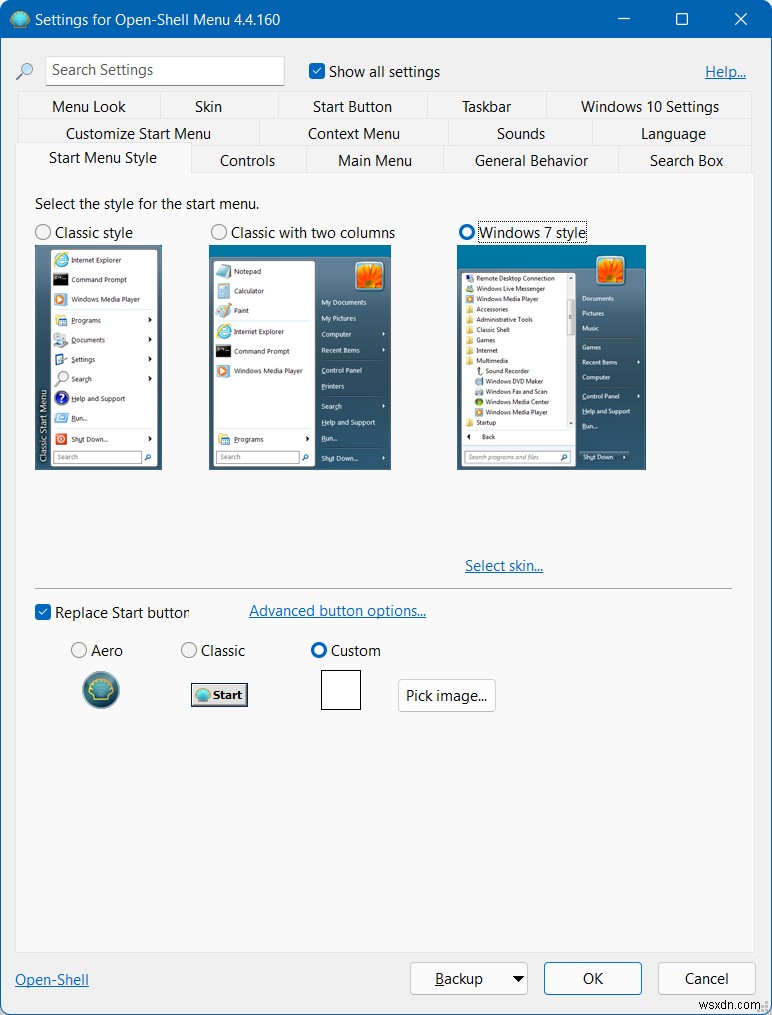Click the Help... link
772x1015 pixels.
pyautogui.click(x=725, y=72)
